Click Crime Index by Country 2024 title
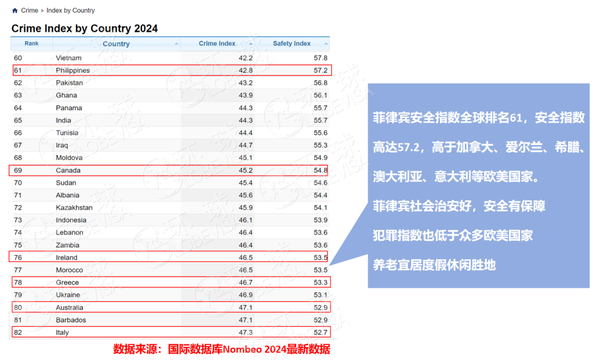This screenshot has width=600, height=360. tap(85, 28)
